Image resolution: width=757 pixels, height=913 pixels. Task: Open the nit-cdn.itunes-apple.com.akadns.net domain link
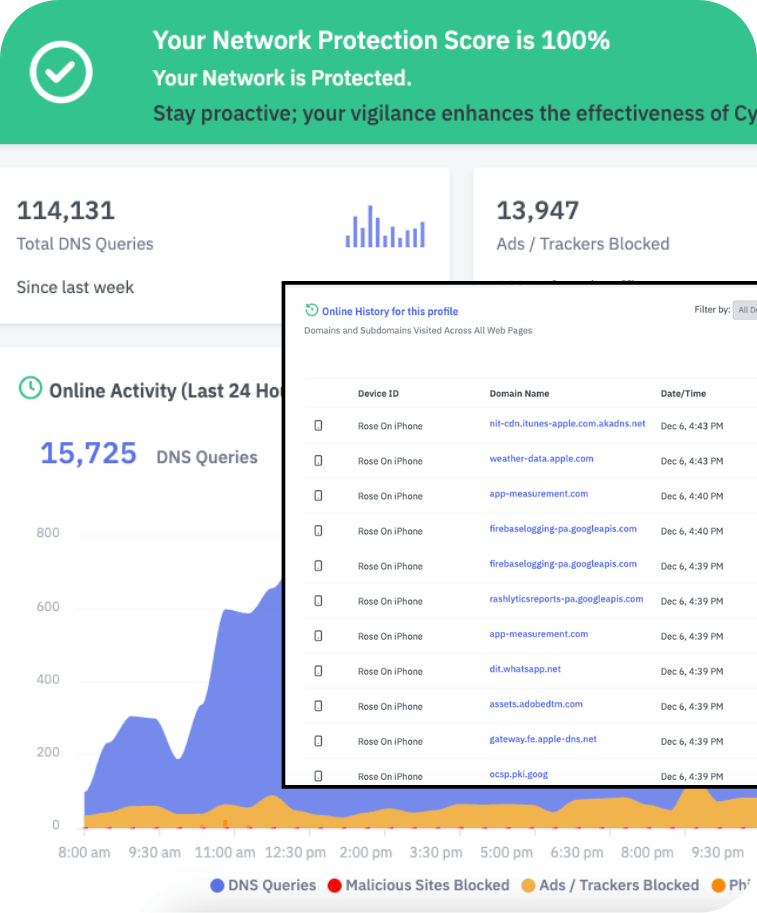567,424
